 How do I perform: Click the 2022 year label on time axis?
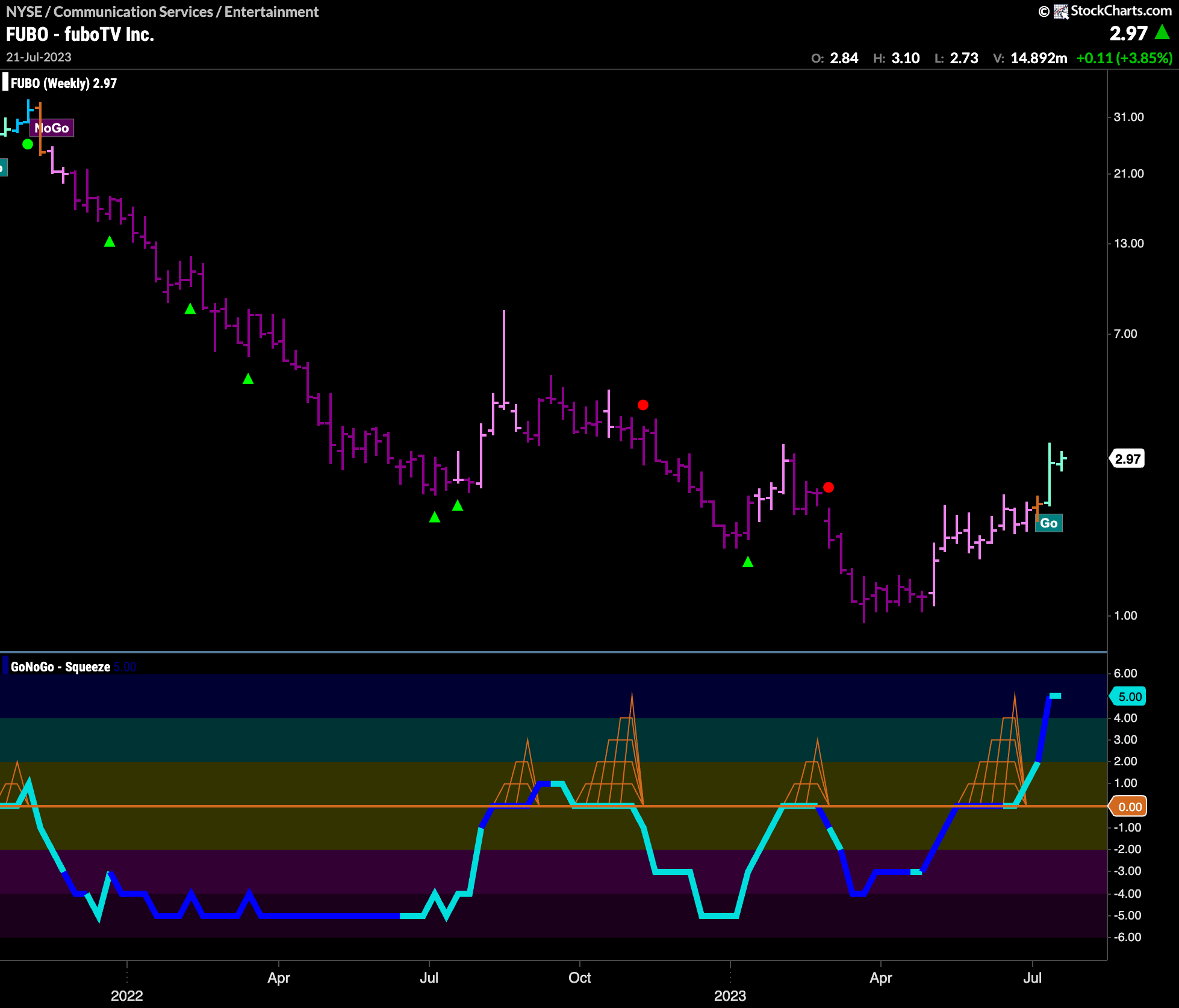126,995
